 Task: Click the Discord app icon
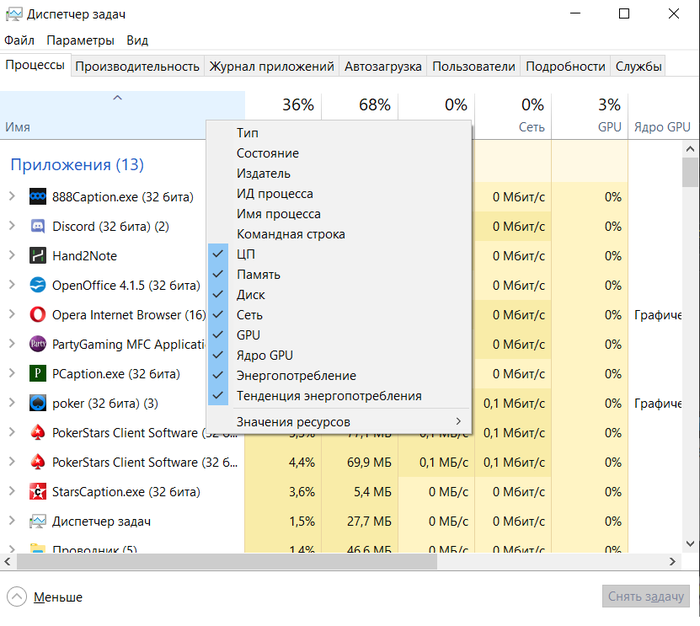pyautogui.click(x=38, y=226)
